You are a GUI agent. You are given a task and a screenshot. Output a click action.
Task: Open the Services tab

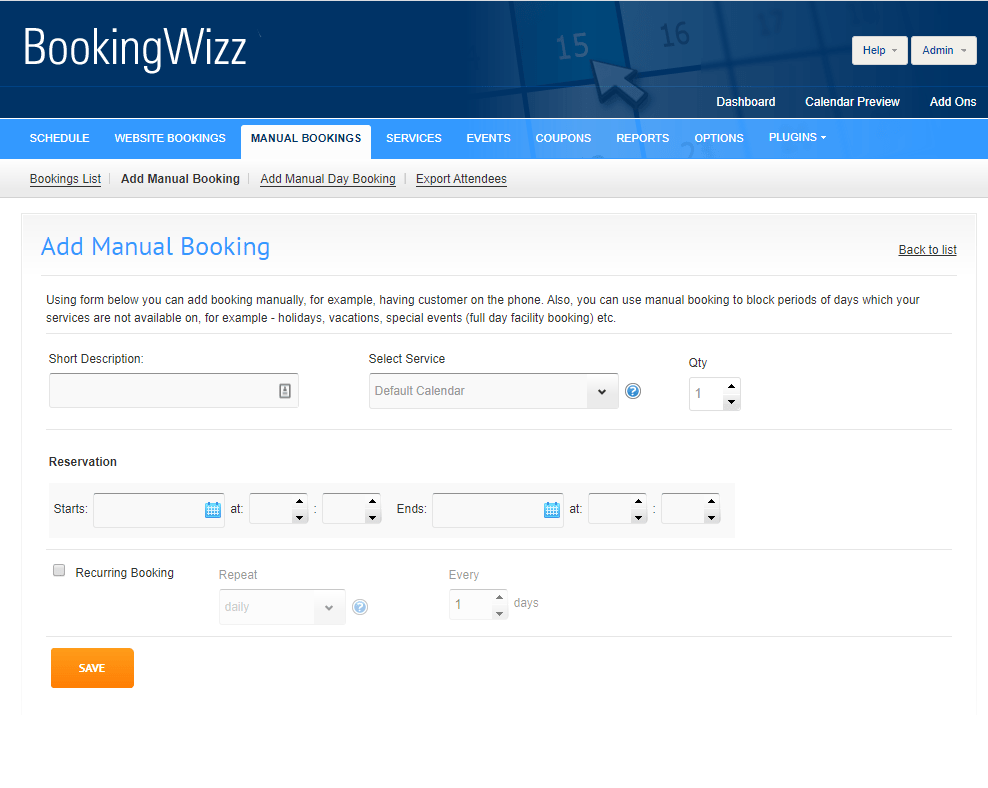[x=414, y=138]
